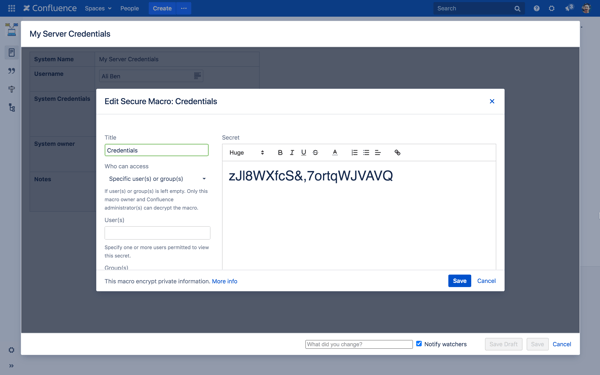Click into the secret text zJl8WXfcS&,7ortqWJVAVQ

[x=311, y=176]
